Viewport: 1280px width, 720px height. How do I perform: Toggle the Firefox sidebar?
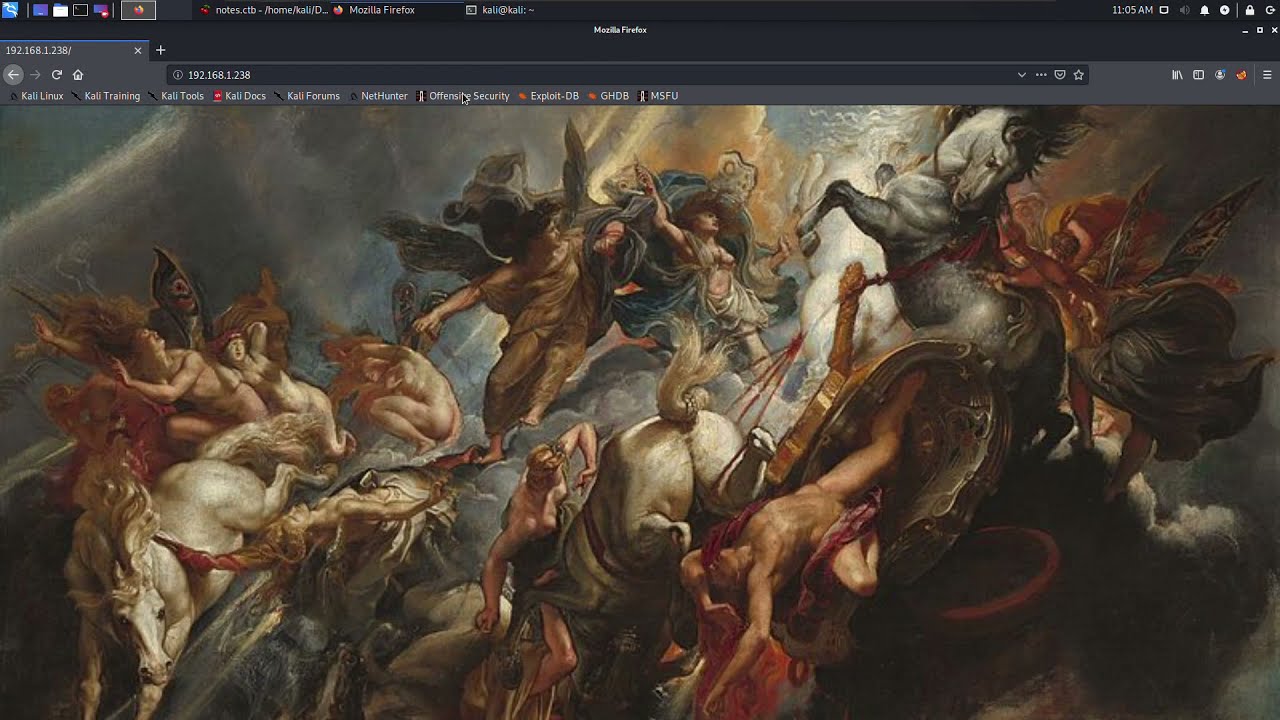pos(1198,75)
